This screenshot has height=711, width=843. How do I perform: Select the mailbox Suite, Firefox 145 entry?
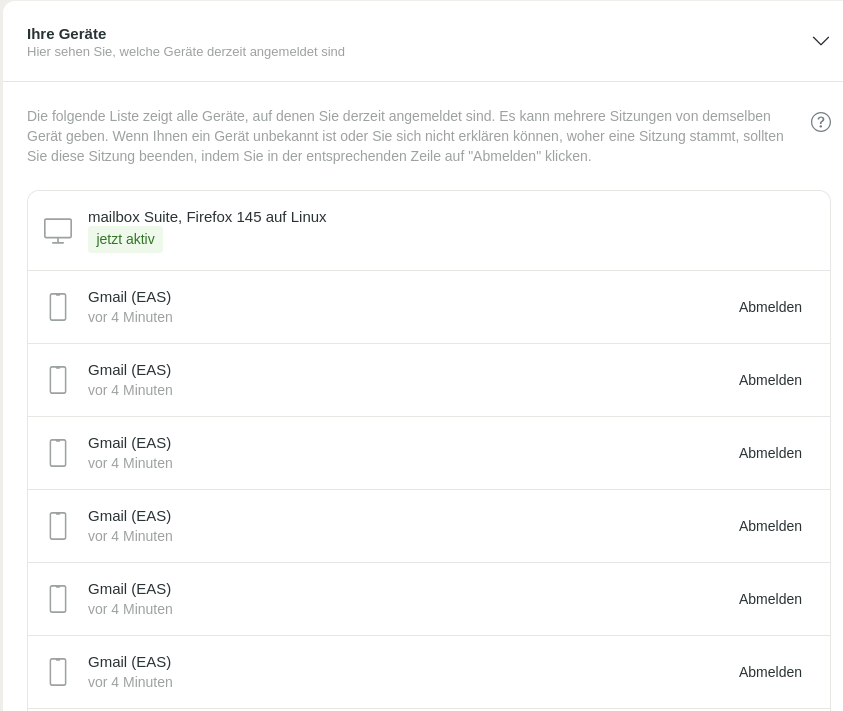207,217
